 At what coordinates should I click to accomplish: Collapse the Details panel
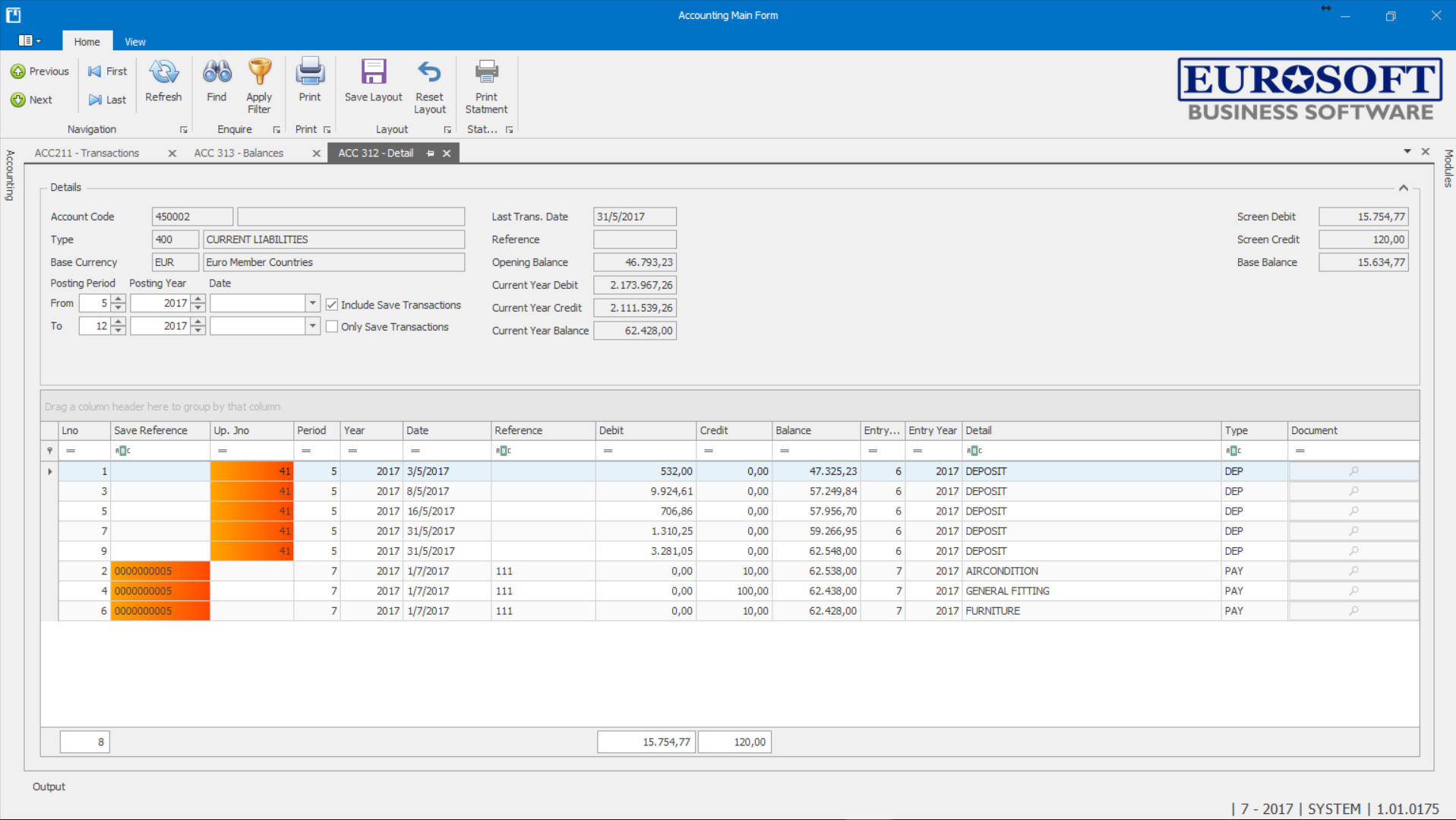tap(1403, 188)
